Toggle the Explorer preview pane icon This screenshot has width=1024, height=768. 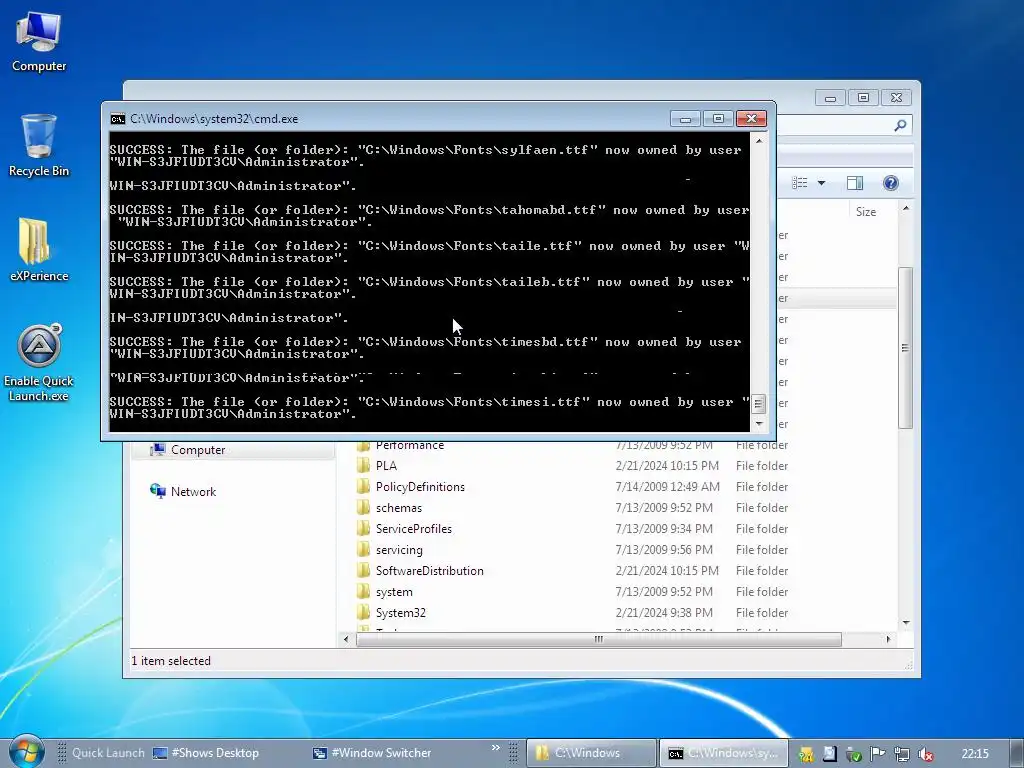(854, 183)
